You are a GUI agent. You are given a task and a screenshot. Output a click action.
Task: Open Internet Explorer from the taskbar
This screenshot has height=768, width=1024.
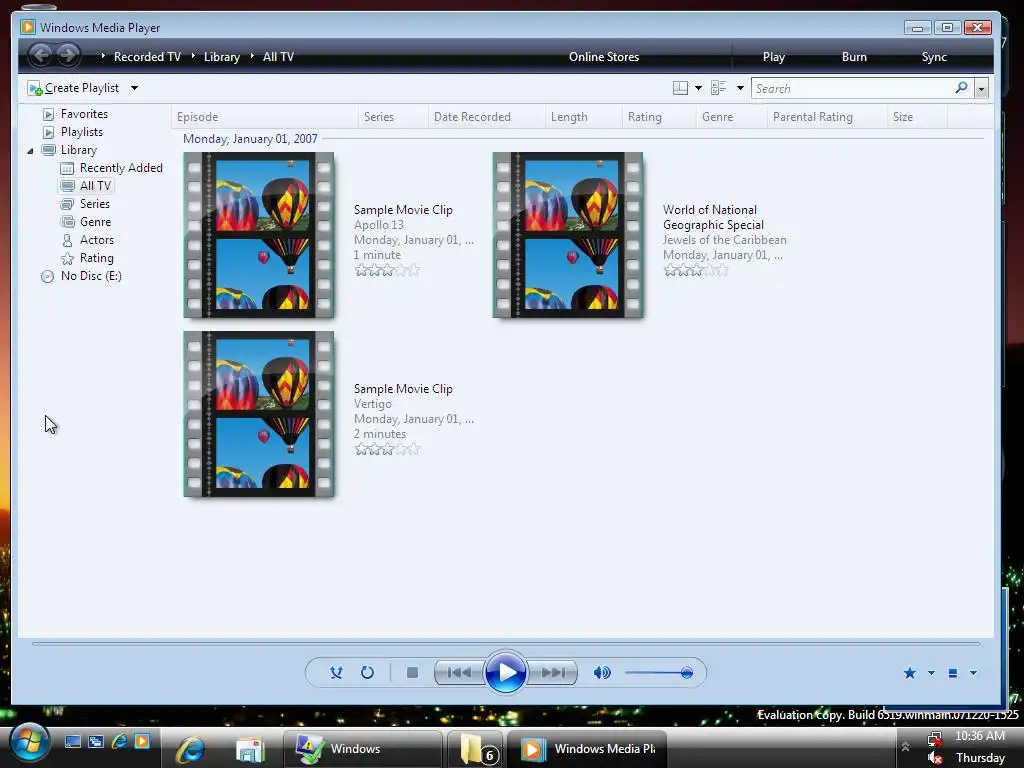191,748
